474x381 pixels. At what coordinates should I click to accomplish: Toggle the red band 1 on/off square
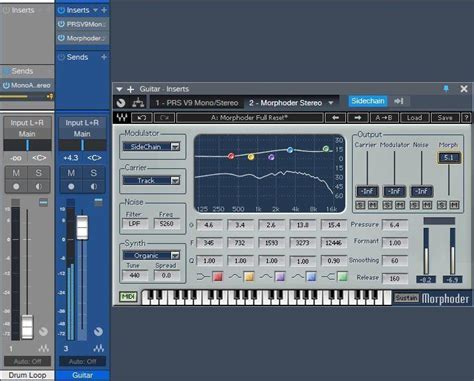(217, 277)
